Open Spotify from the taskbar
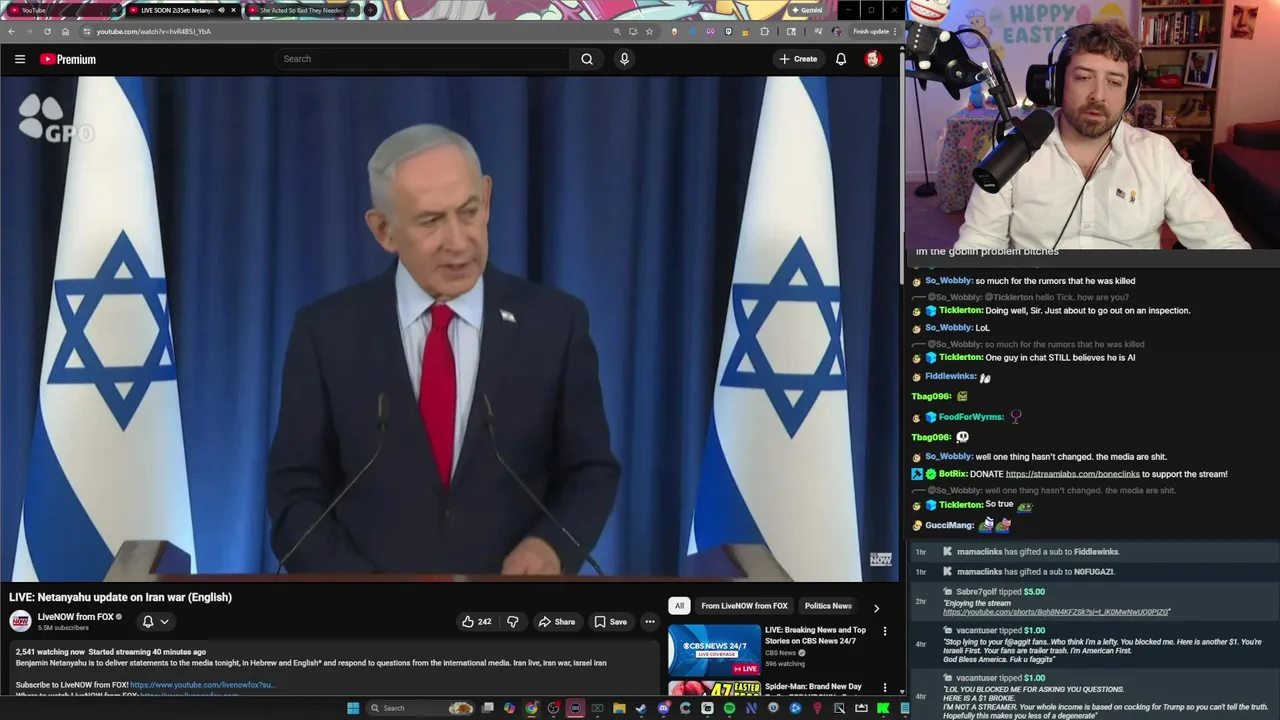This screenshot has height=720, width=1280. (x=729, y=709)
